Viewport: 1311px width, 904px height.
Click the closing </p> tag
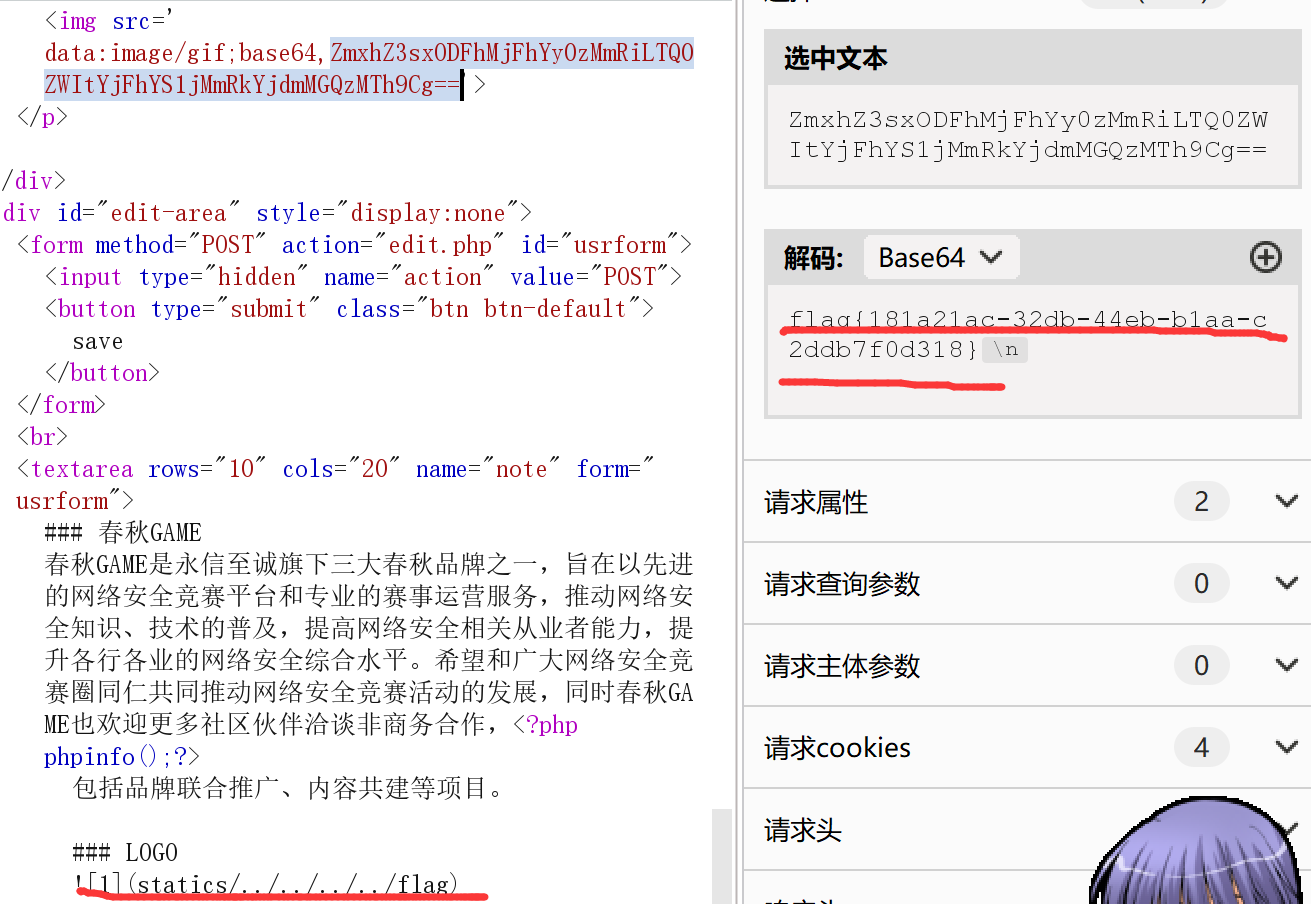(x=43, y=117)
